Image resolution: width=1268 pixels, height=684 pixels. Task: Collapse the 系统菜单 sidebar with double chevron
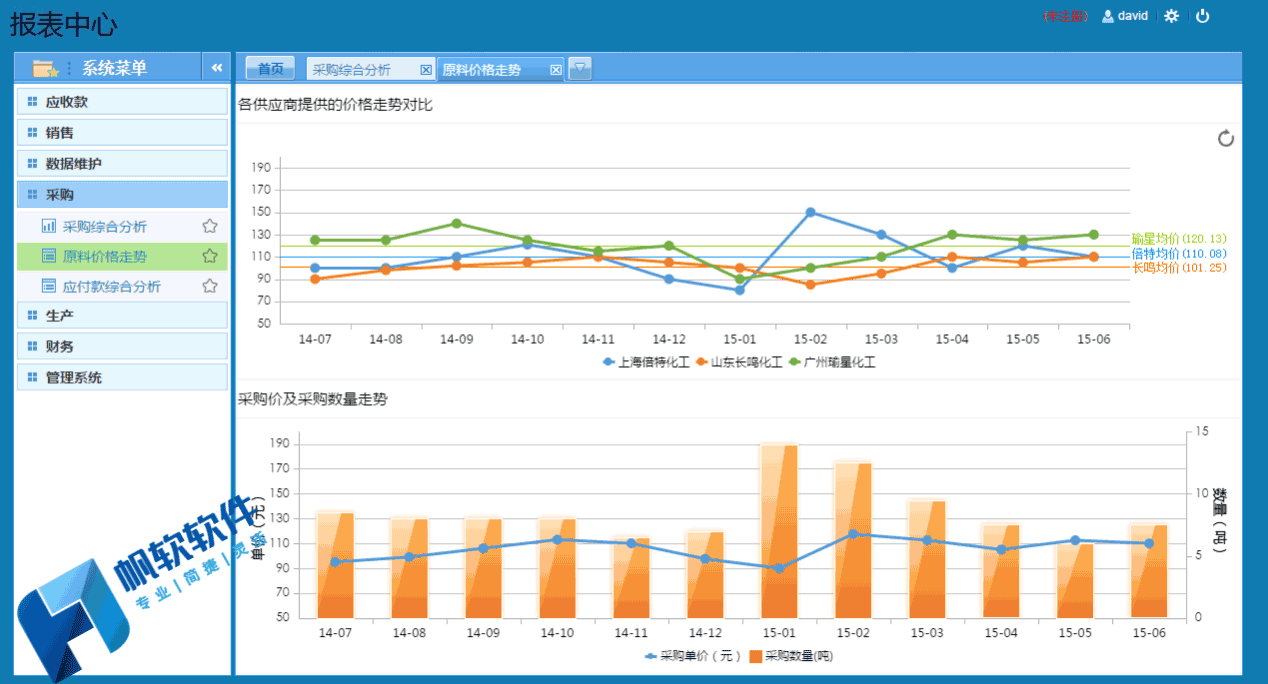pyautogui.click(x=217, y=68)
